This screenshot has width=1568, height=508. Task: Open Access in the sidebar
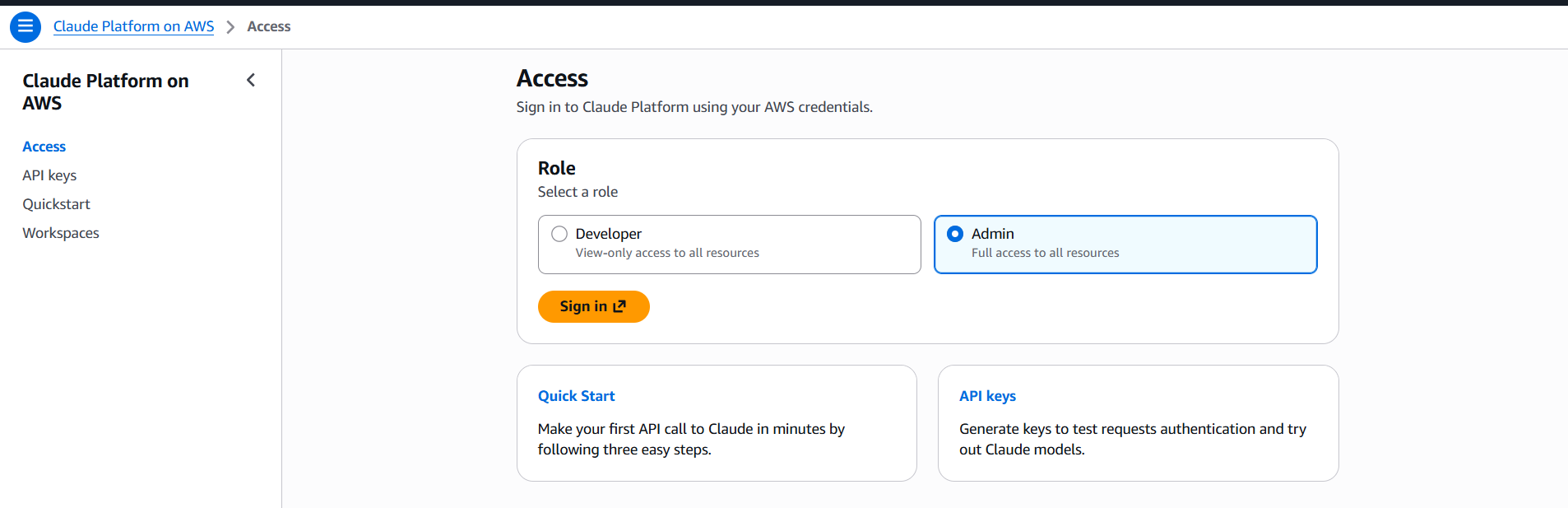tap(44, 147)
